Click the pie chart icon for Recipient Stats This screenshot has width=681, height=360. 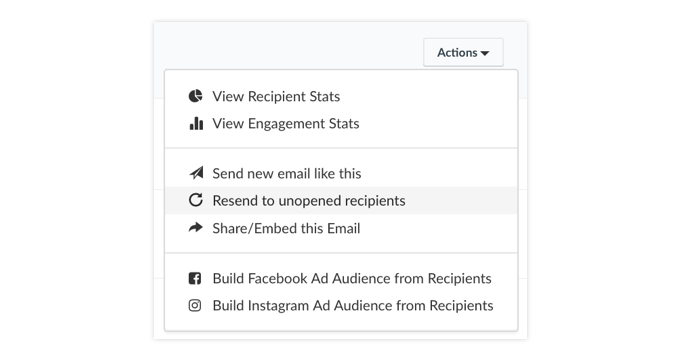point(195,96)
